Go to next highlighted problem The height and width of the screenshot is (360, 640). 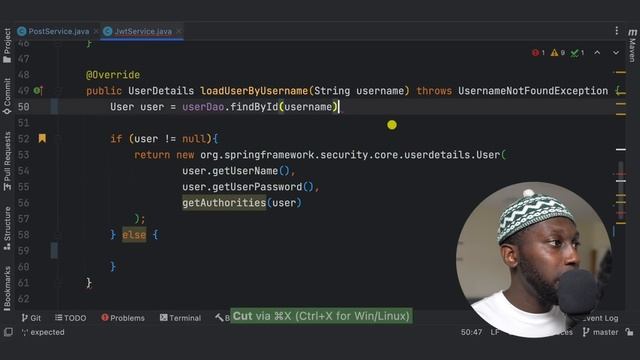point(616,53)
